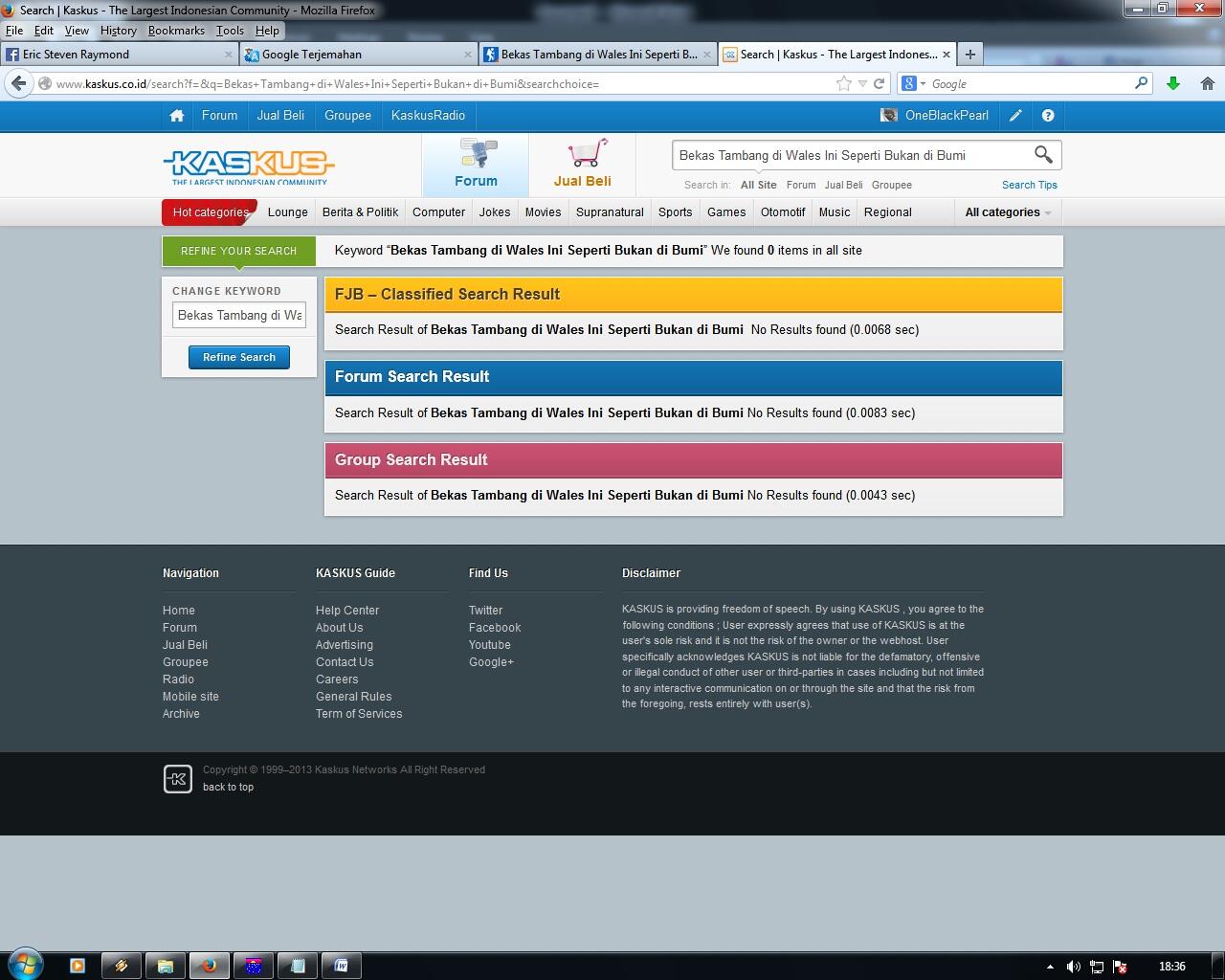The height and width of the screenshot is (980, 1225).
Task: Select Groupee search scope
Action: (891, 185)
